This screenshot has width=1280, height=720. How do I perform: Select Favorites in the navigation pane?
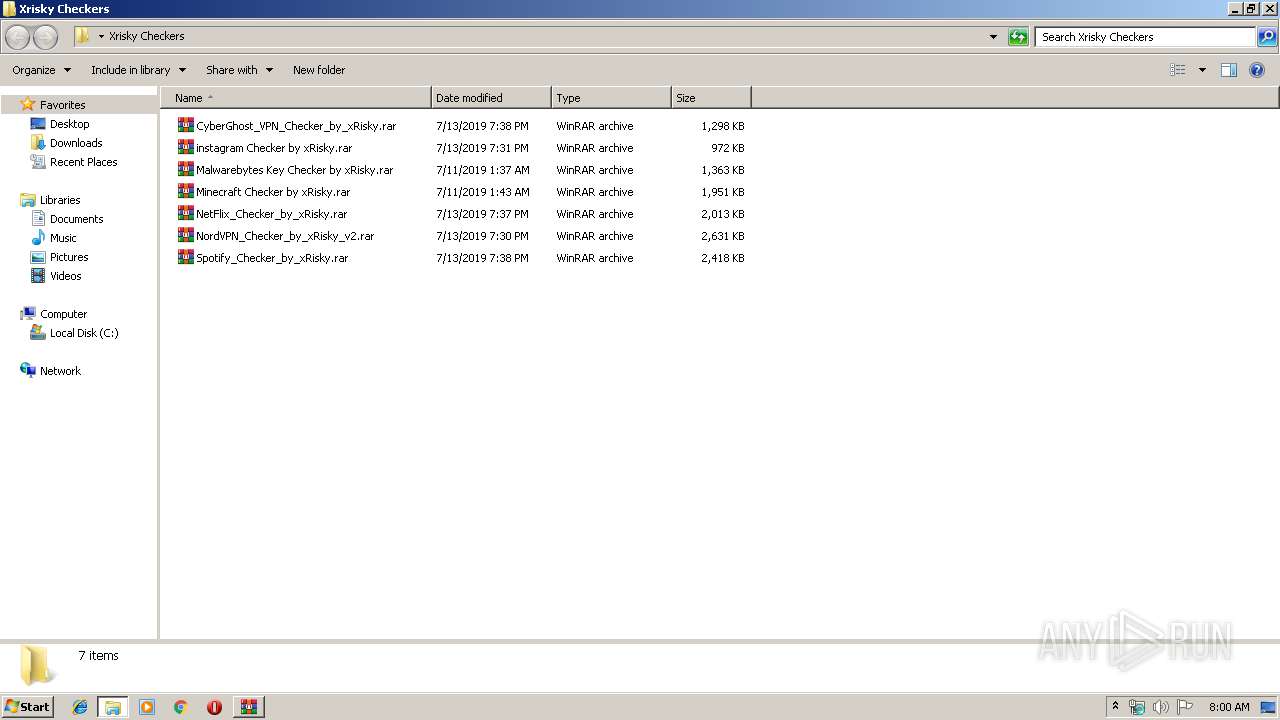pyautogui.click(x=62, y=105)
